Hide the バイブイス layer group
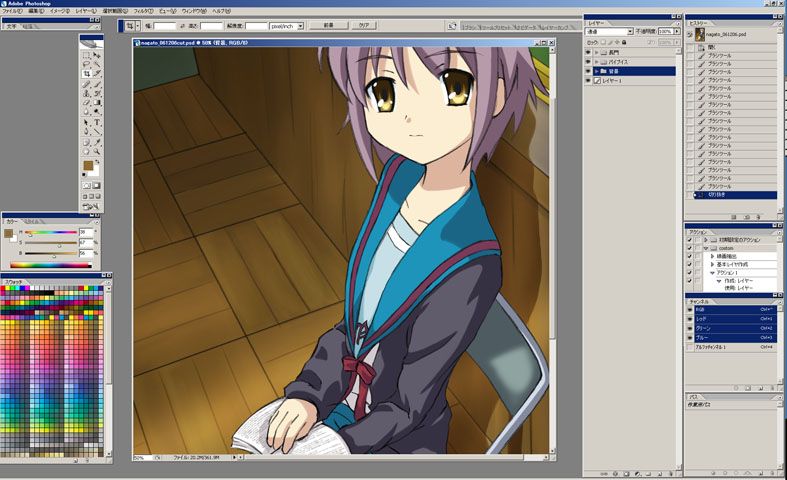 588,62
